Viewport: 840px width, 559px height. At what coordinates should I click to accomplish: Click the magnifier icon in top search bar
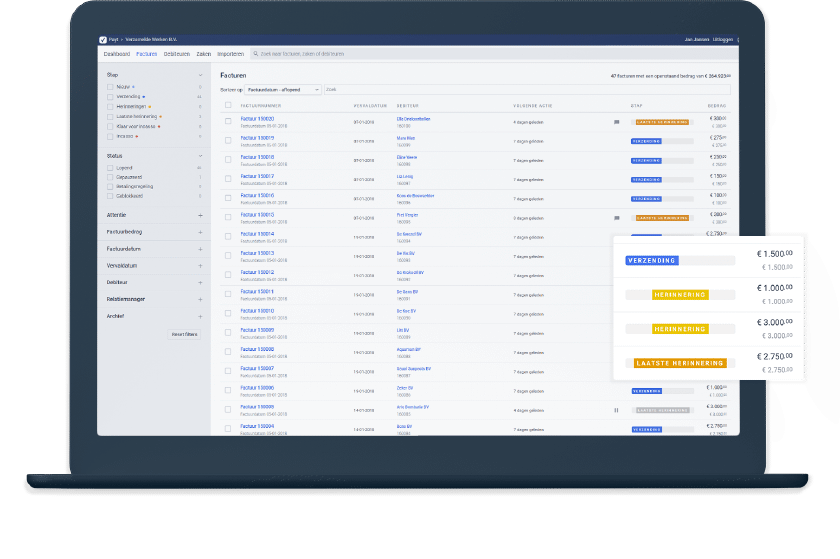click(x=256, y=54)
